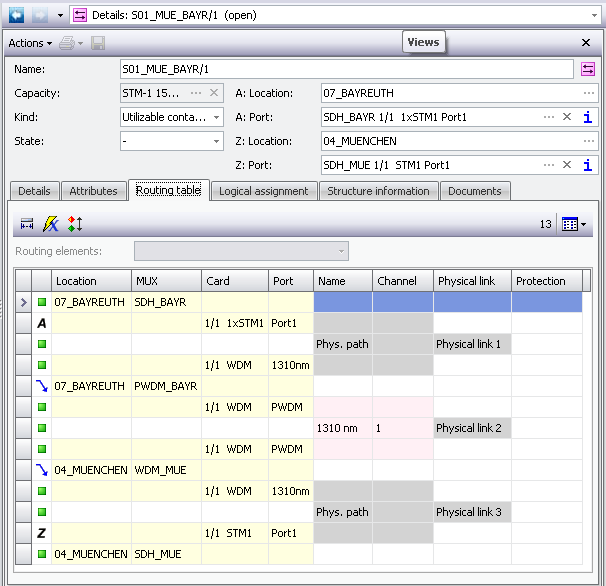The width and height of the screenshot is (606, 586).
Task: Open the Actions menu
Action: [30, 43]
